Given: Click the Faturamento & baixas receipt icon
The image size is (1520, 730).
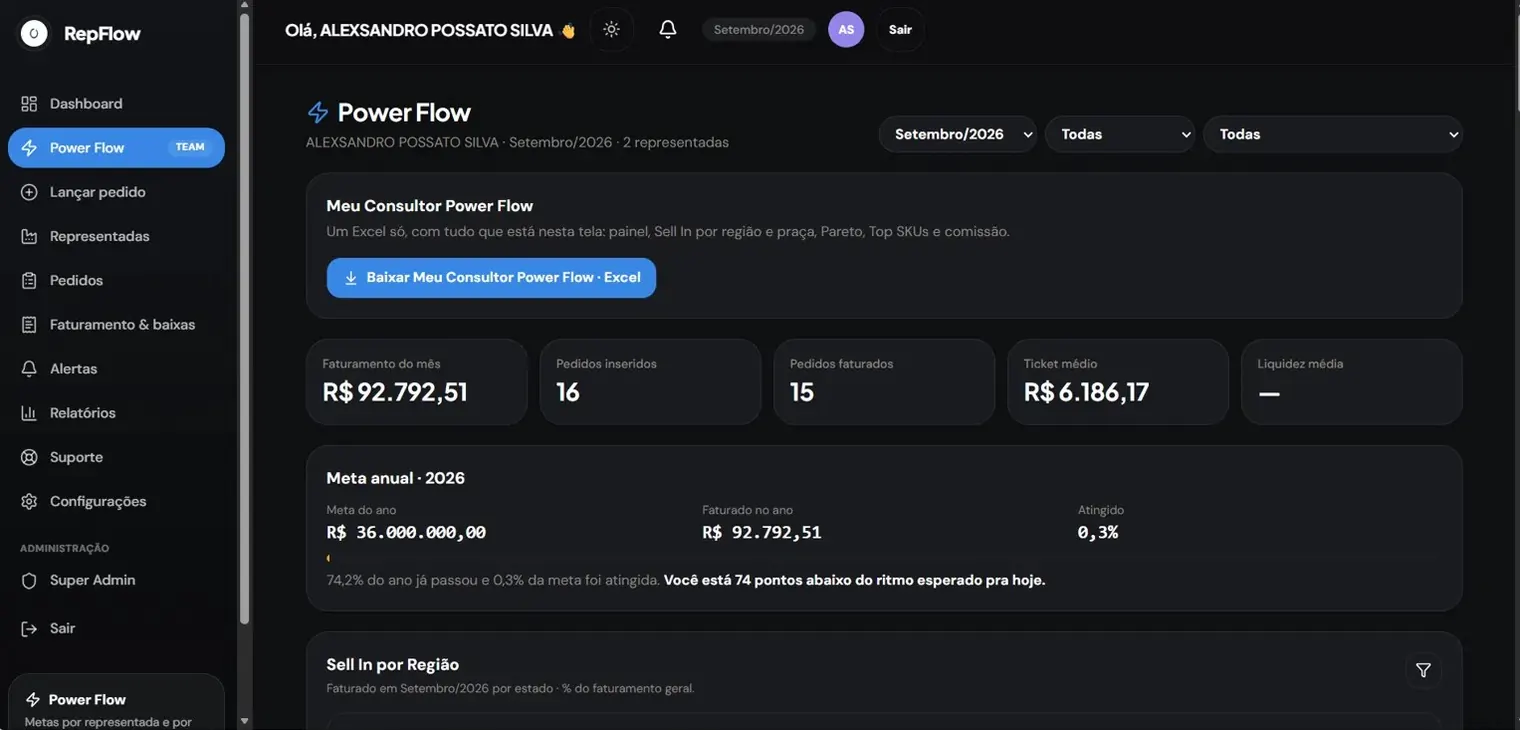Looking at the screenshot, I should tap(29, 325).
